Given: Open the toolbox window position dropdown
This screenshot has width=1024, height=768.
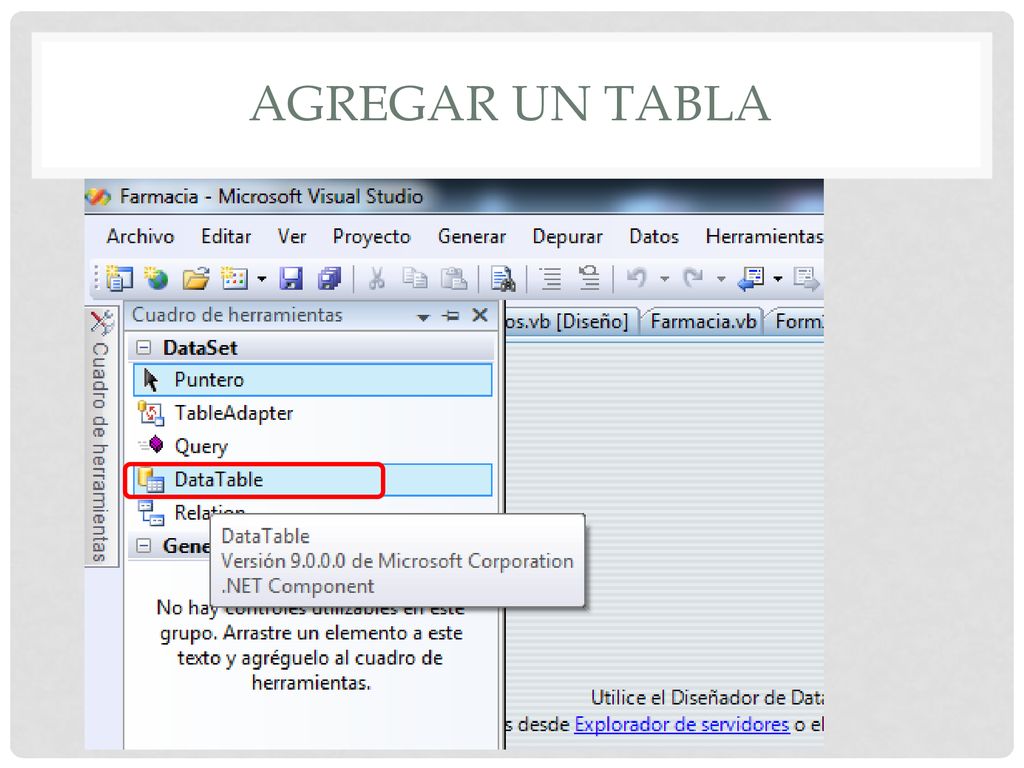Looking at the screenshot, I should pos(423,317).
